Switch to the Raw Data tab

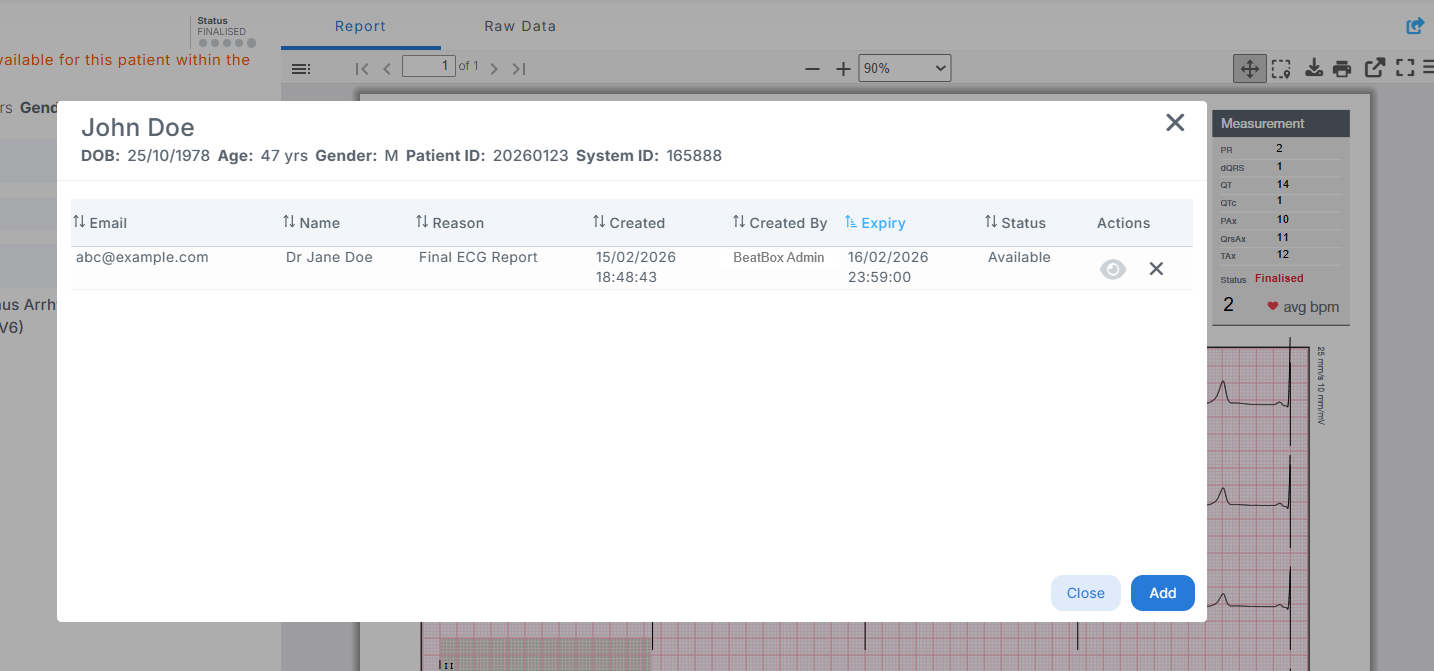point(520,26)
